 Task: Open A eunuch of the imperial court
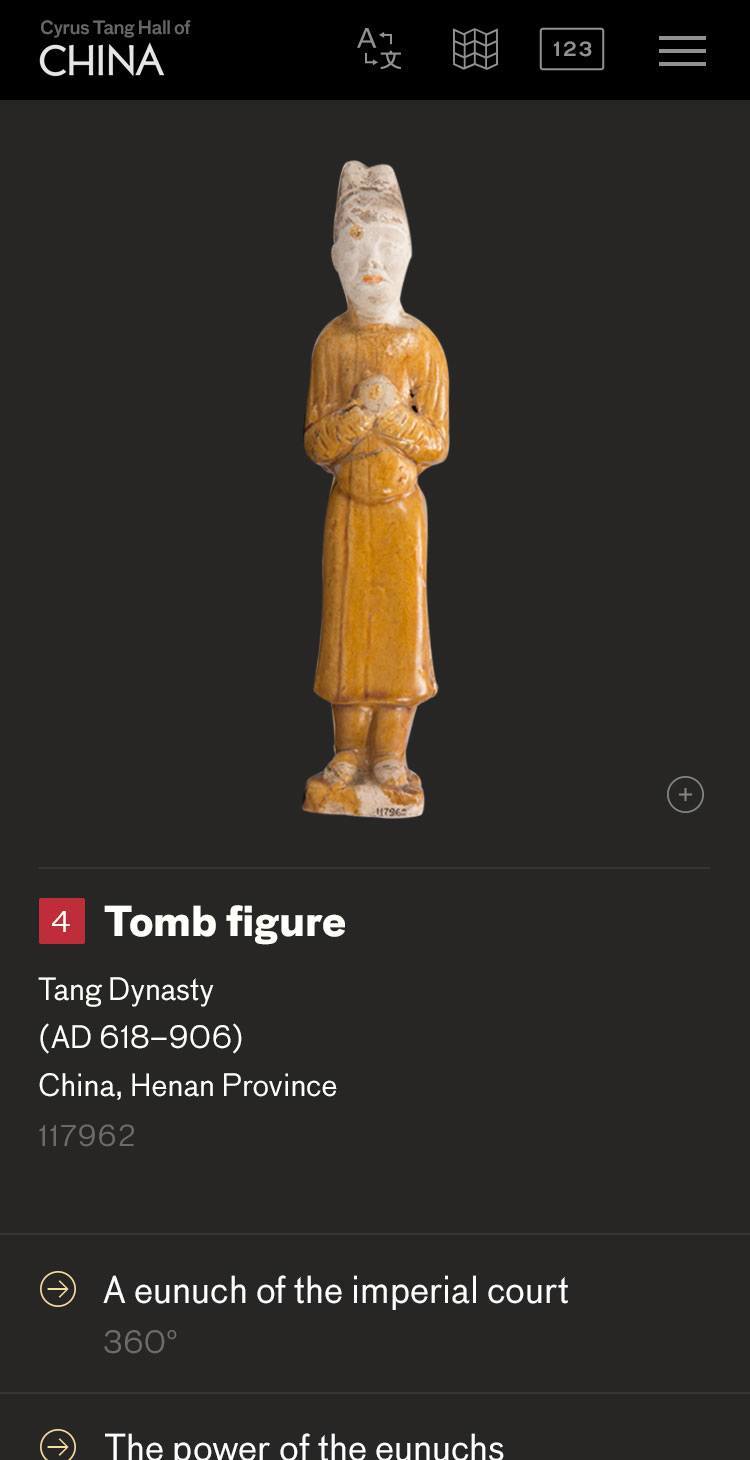click(x=375, y=1313)
